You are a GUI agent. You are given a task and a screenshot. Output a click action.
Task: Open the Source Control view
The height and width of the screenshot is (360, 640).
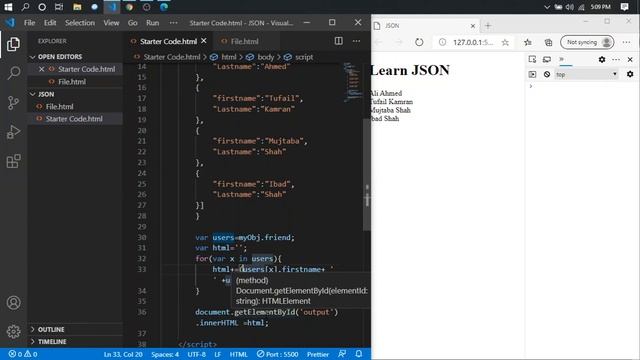click(13, 102)
